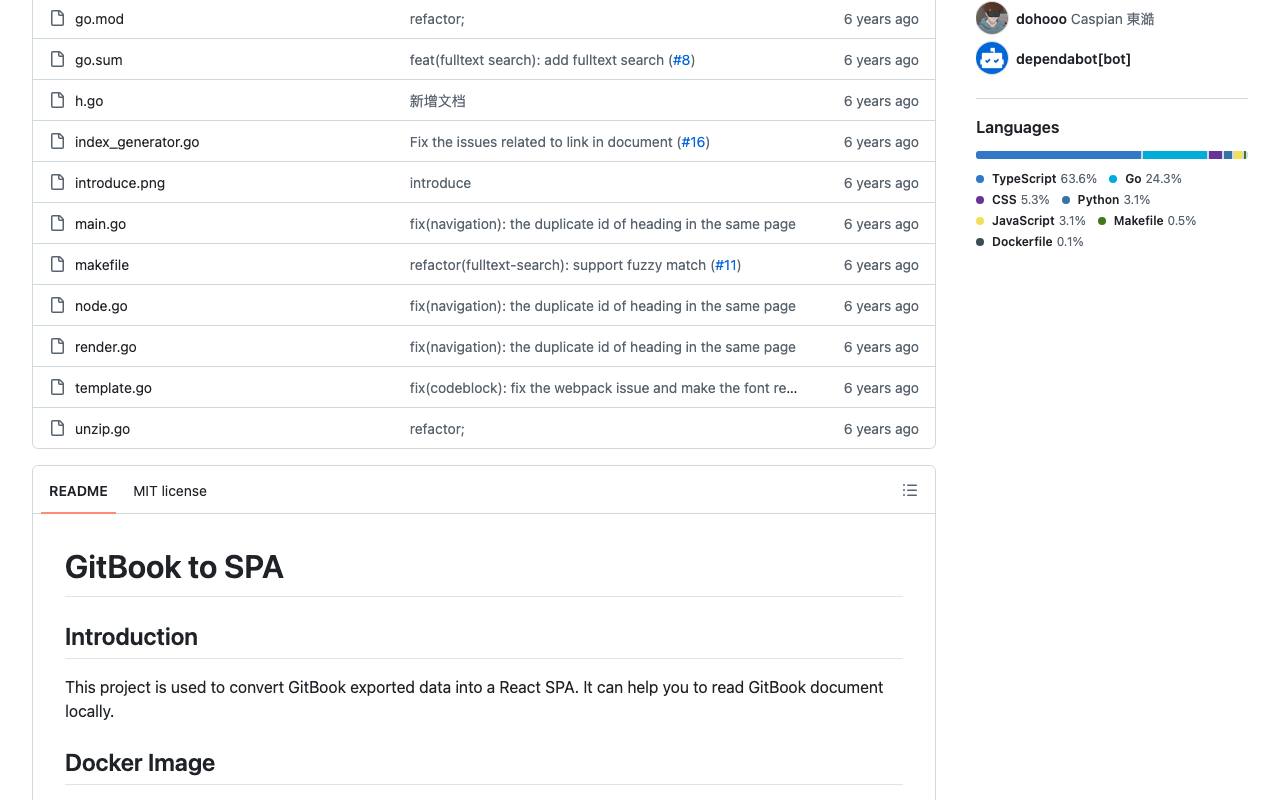The image size is (1280, 800).
Task: Open unzip.go's 'refactor;' commit message
Action: pos(437,429)
